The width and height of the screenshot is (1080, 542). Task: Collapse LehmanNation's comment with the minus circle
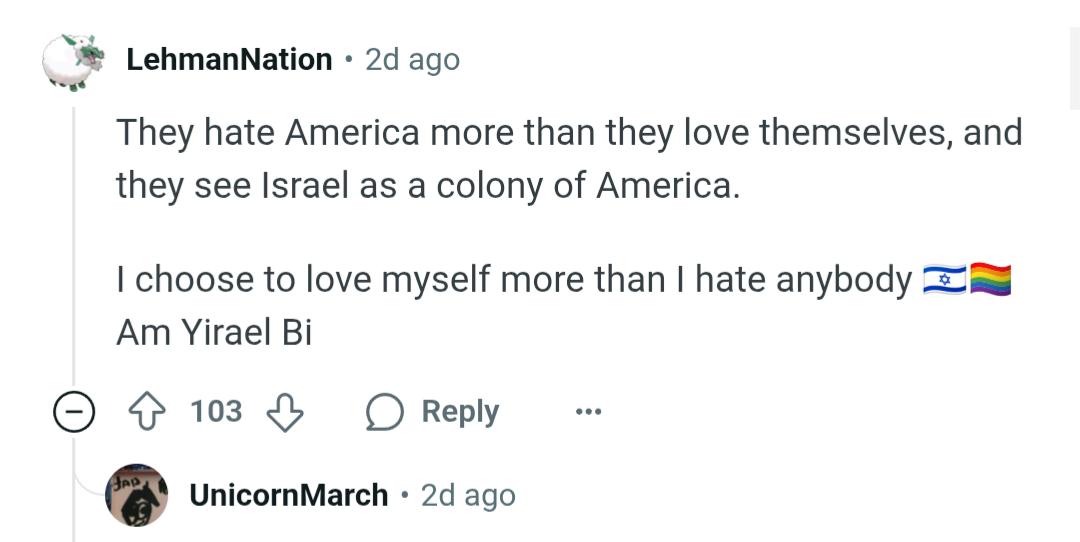pos(73,412)
